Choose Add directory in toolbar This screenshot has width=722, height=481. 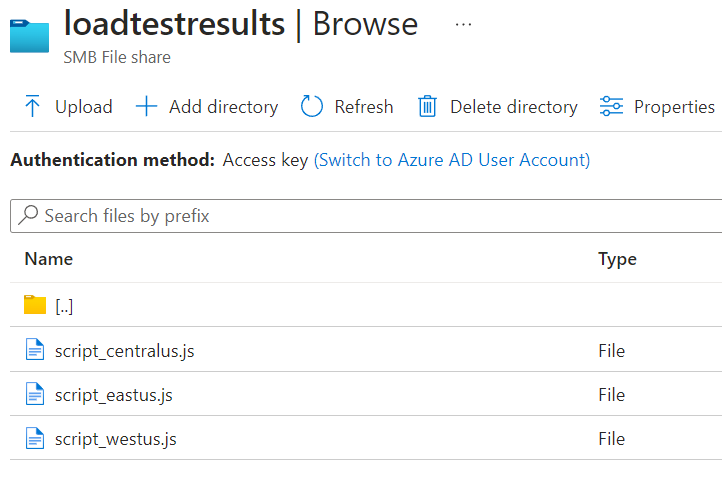click(x=224, y=107)
